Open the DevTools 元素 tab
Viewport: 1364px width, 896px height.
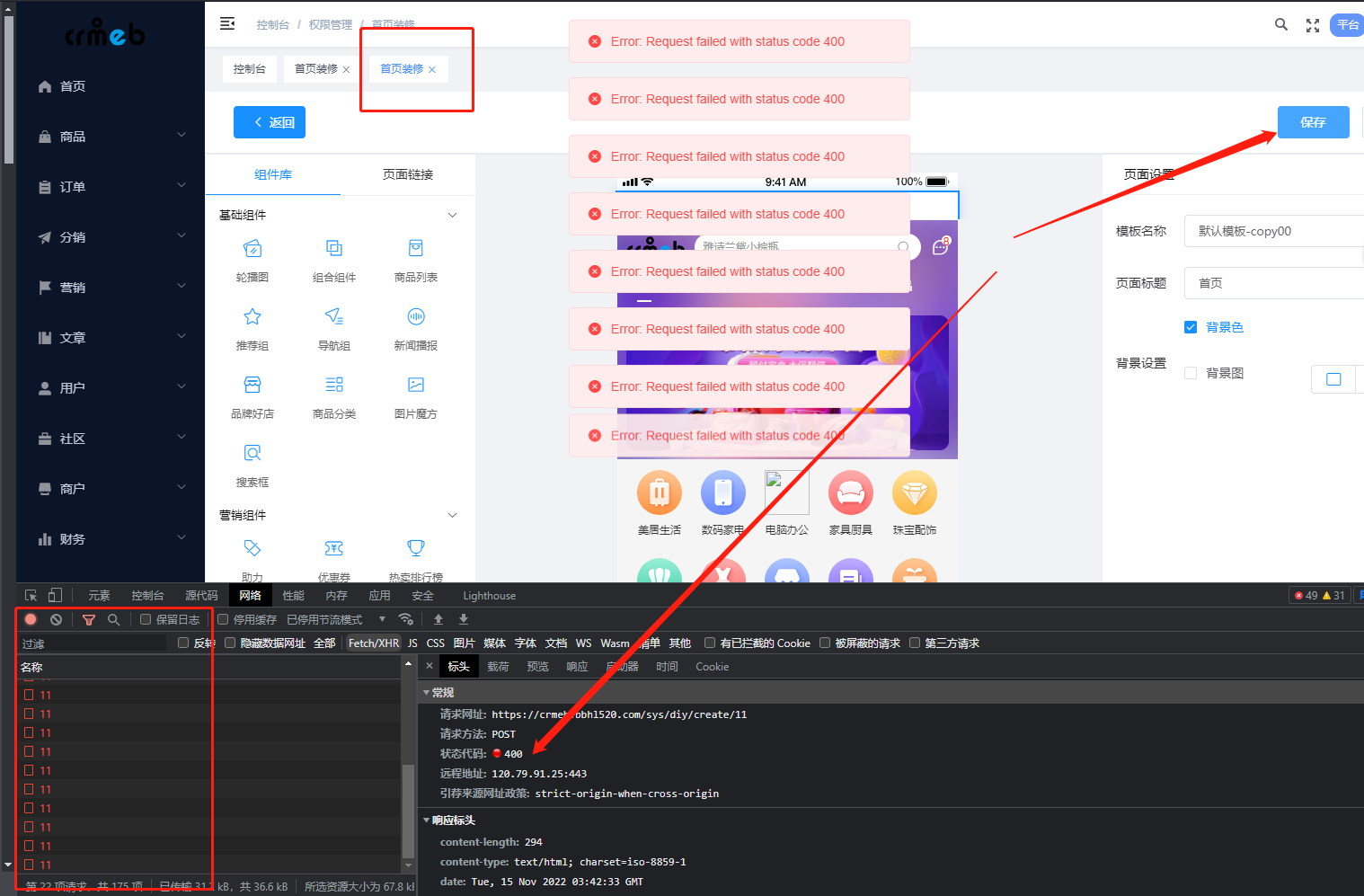pyautogui.click(x=99, y=596)
